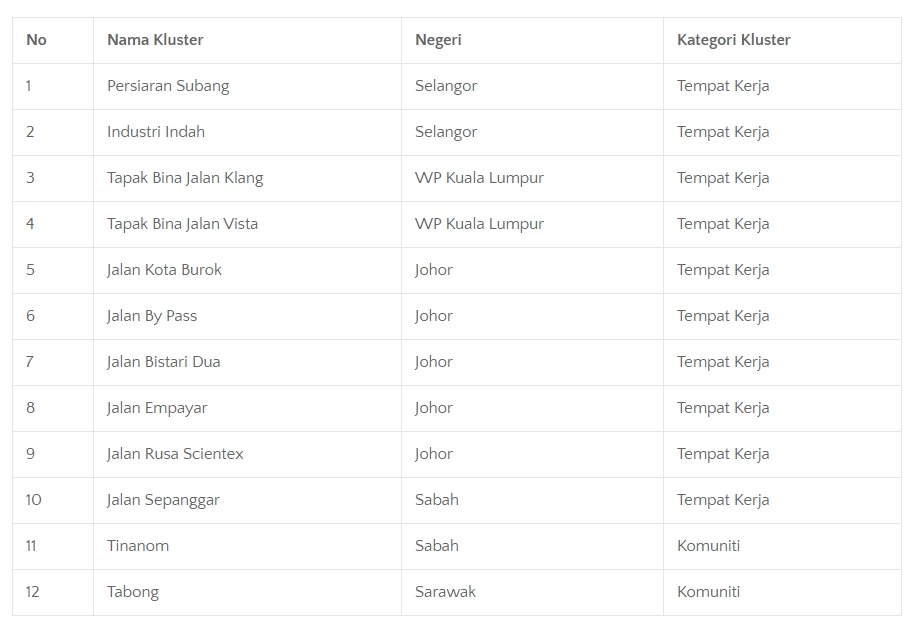The width and height of the screenshot is (913, 630).
Task: Click the "Nama Kluster" column header
Action: click(155, 40)
